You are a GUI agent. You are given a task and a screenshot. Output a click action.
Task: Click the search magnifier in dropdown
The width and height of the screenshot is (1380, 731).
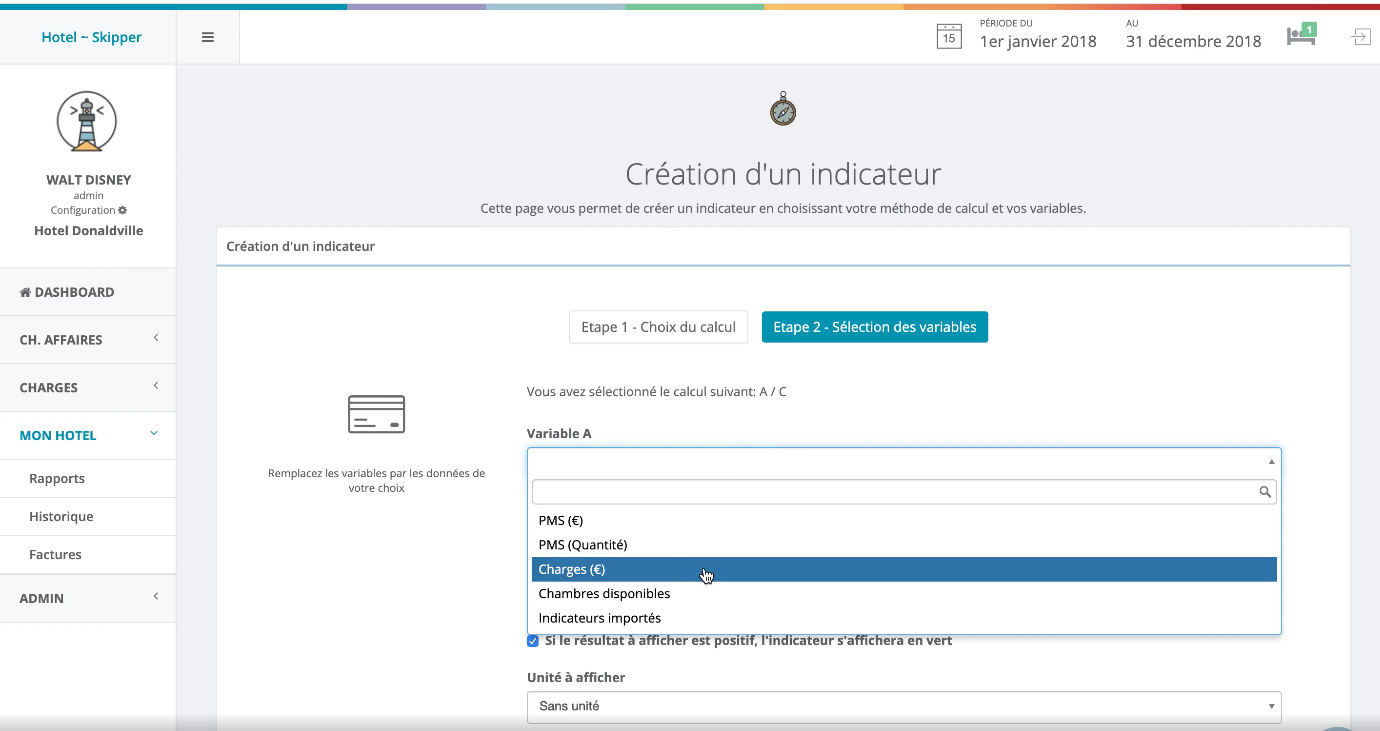coord(1265,492)
